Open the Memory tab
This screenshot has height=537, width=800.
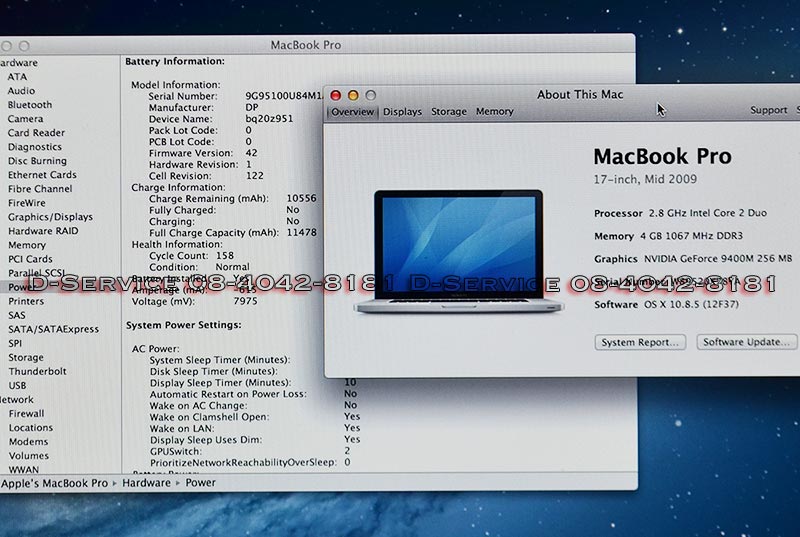[494, 111]
